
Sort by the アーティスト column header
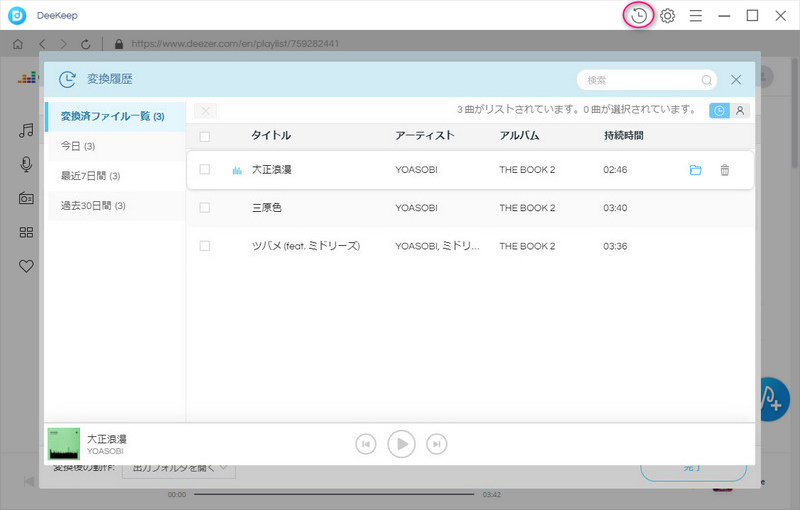(424, 135)
